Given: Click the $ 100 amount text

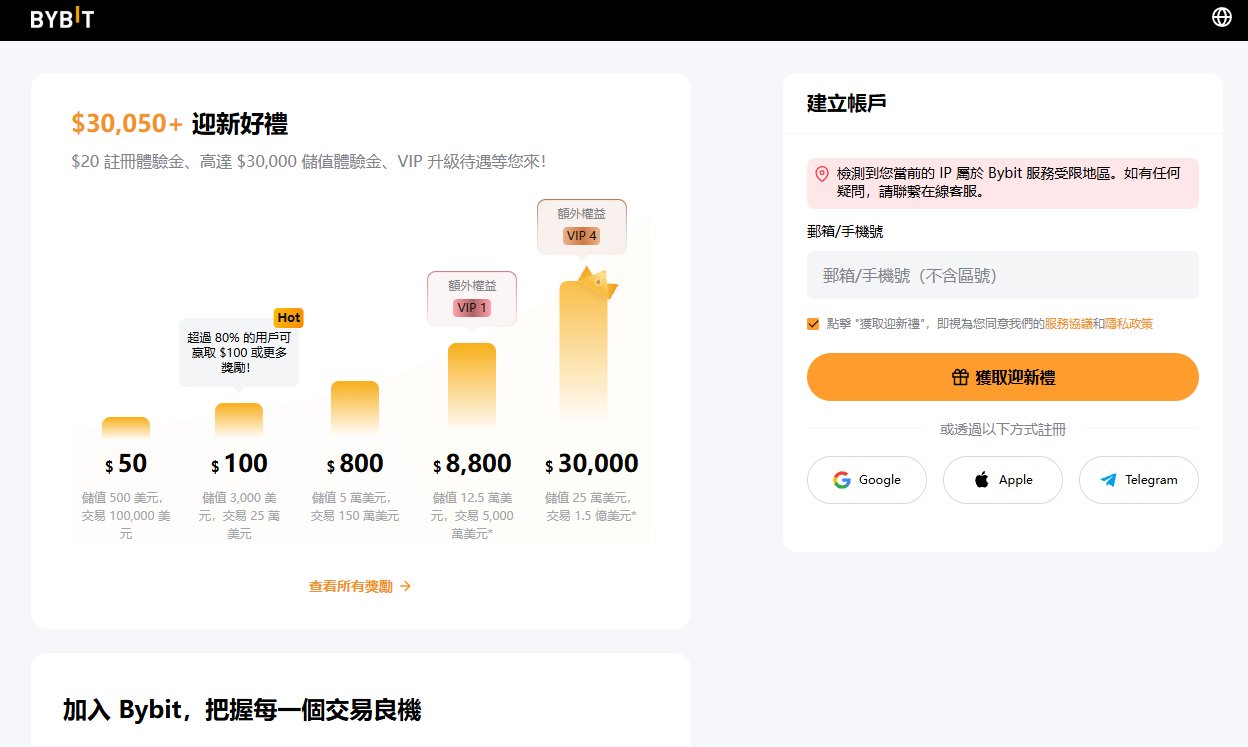Looking at the screenshot, I should pos(239,464).
